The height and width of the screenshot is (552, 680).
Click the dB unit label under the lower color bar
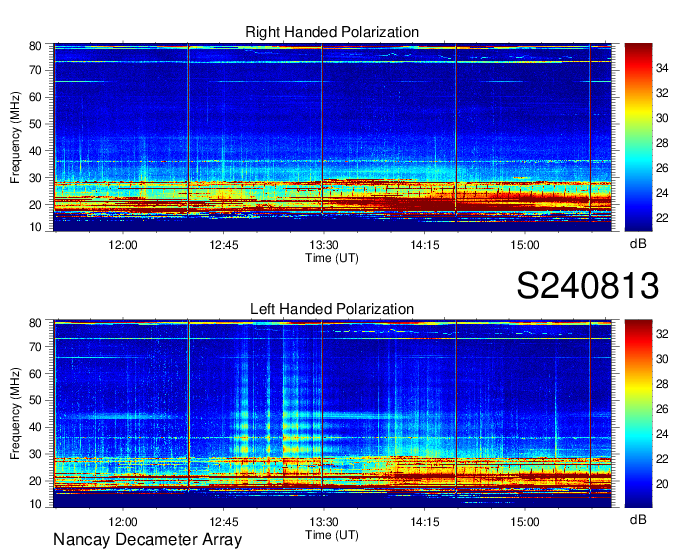click(x=638, y=519)
